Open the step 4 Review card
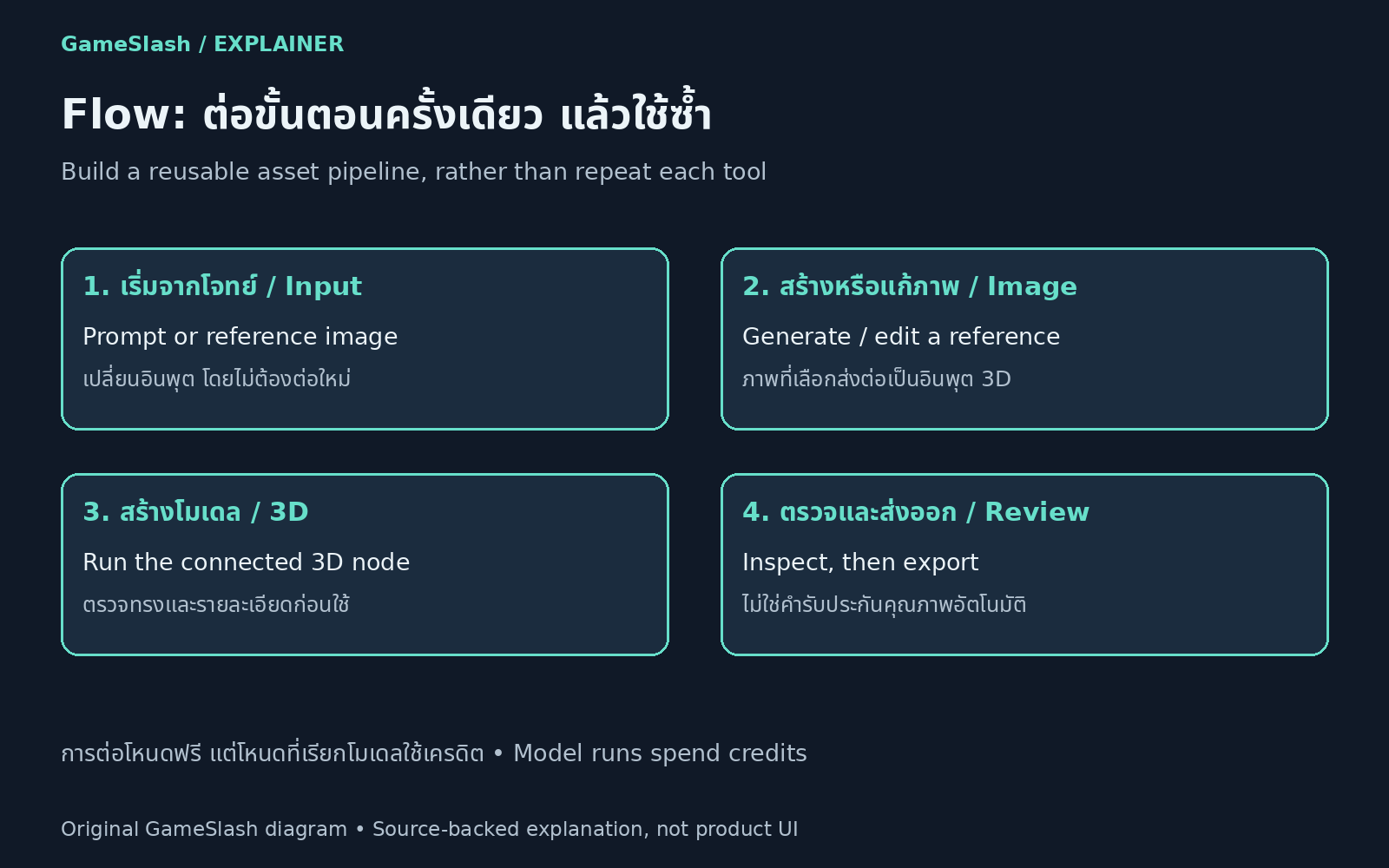Viewport: 1389px width, 868px height. (x=1024, y=564)
